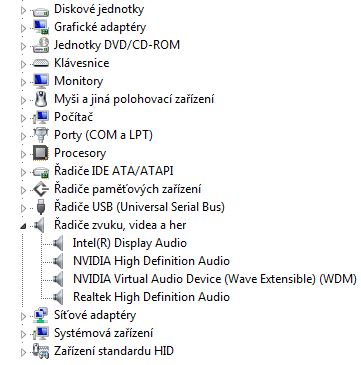Screen dimensions: 361x365
Task: Select Zařízení standardu HID label
Action: [x=114, y=351]
